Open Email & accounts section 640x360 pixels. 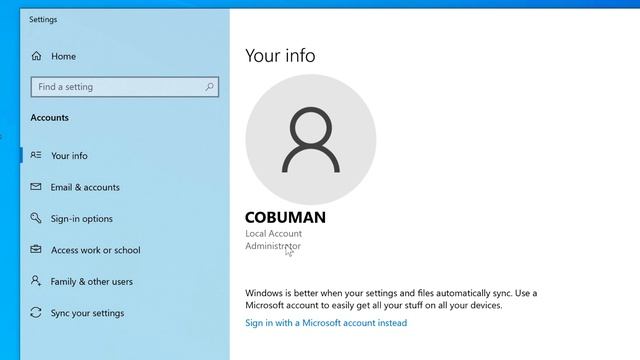85,187
